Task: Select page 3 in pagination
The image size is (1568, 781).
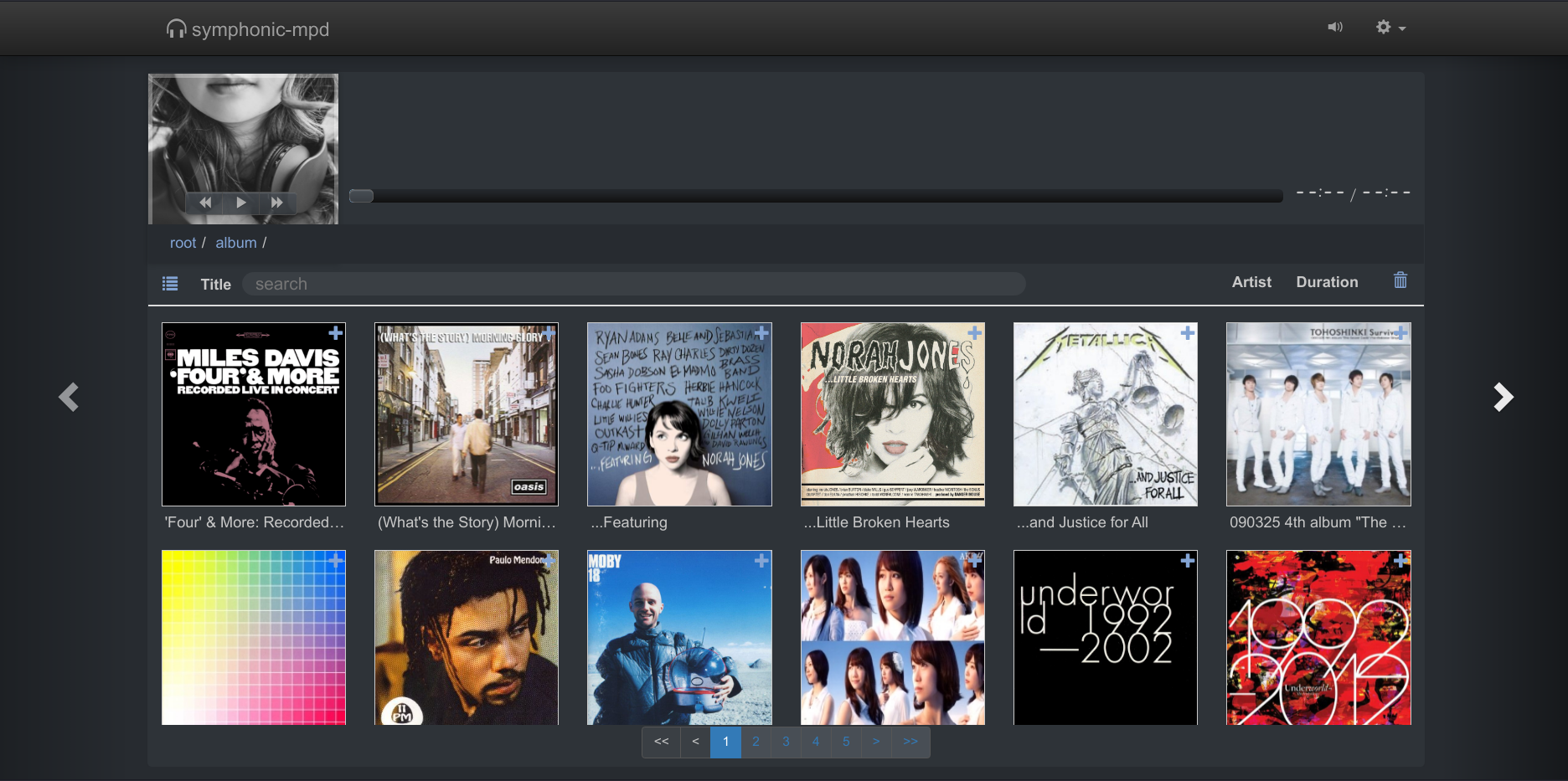Action: (786, 742)
